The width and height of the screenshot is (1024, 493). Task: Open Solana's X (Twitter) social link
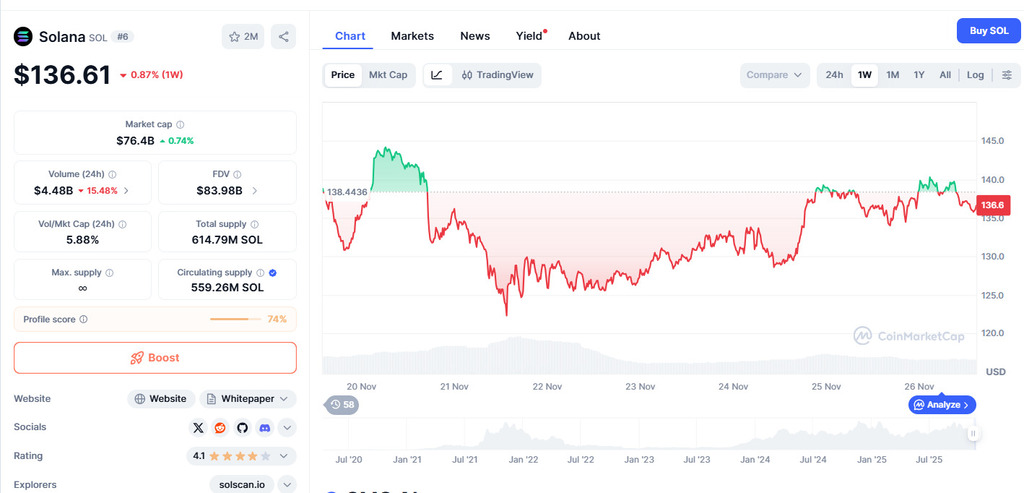pos(198,428)
